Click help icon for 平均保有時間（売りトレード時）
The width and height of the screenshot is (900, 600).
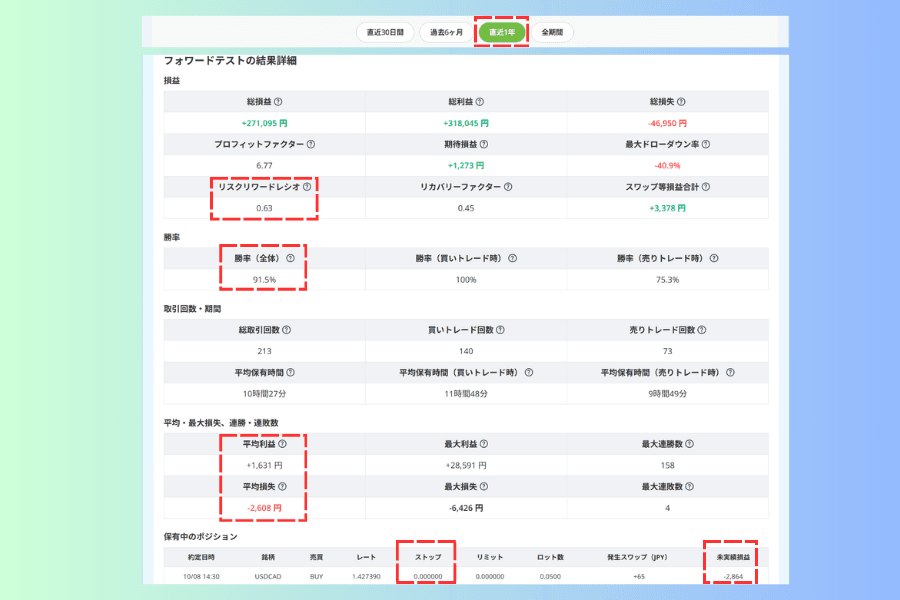pyautogui.click(x=730, y=373)
